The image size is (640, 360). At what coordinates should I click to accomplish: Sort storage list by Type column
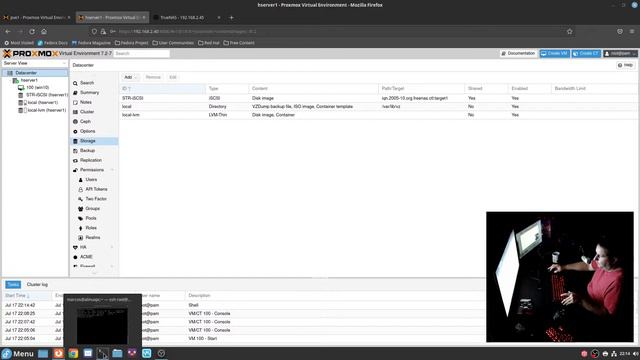[227, 89]
